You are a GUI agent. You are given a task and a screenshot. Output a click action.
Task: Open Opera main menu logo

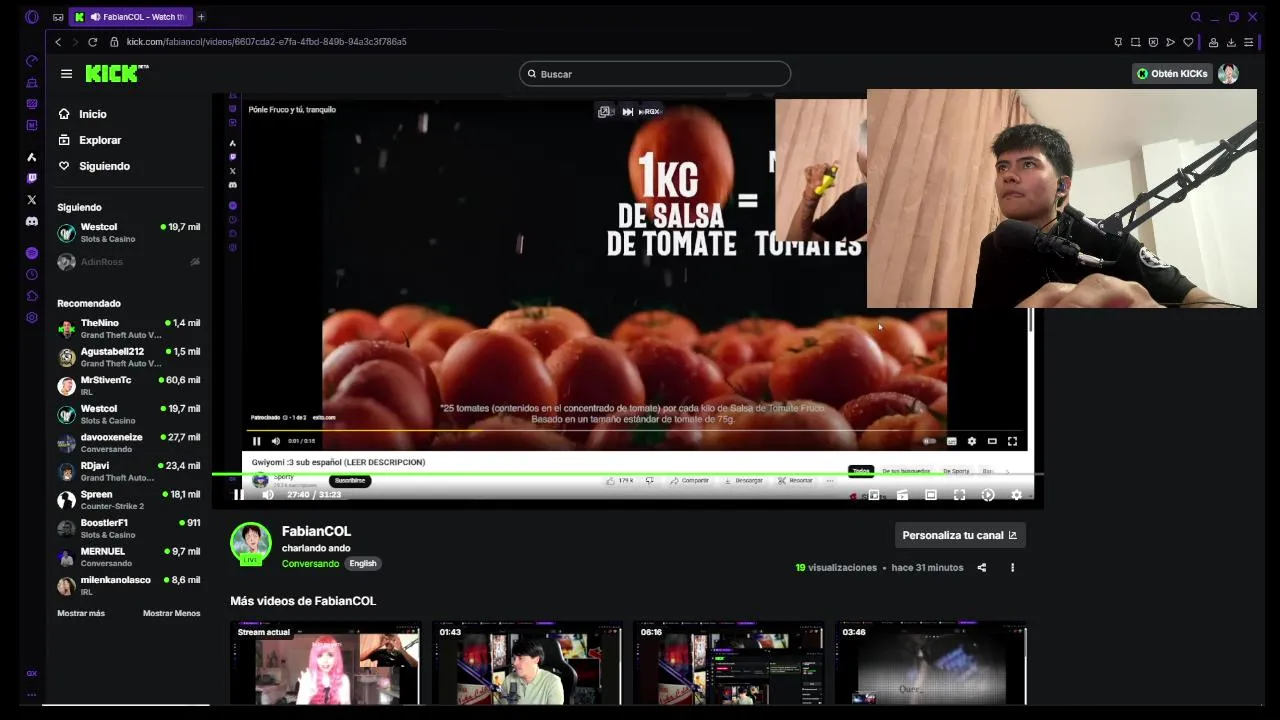click(x=31, y=17)
